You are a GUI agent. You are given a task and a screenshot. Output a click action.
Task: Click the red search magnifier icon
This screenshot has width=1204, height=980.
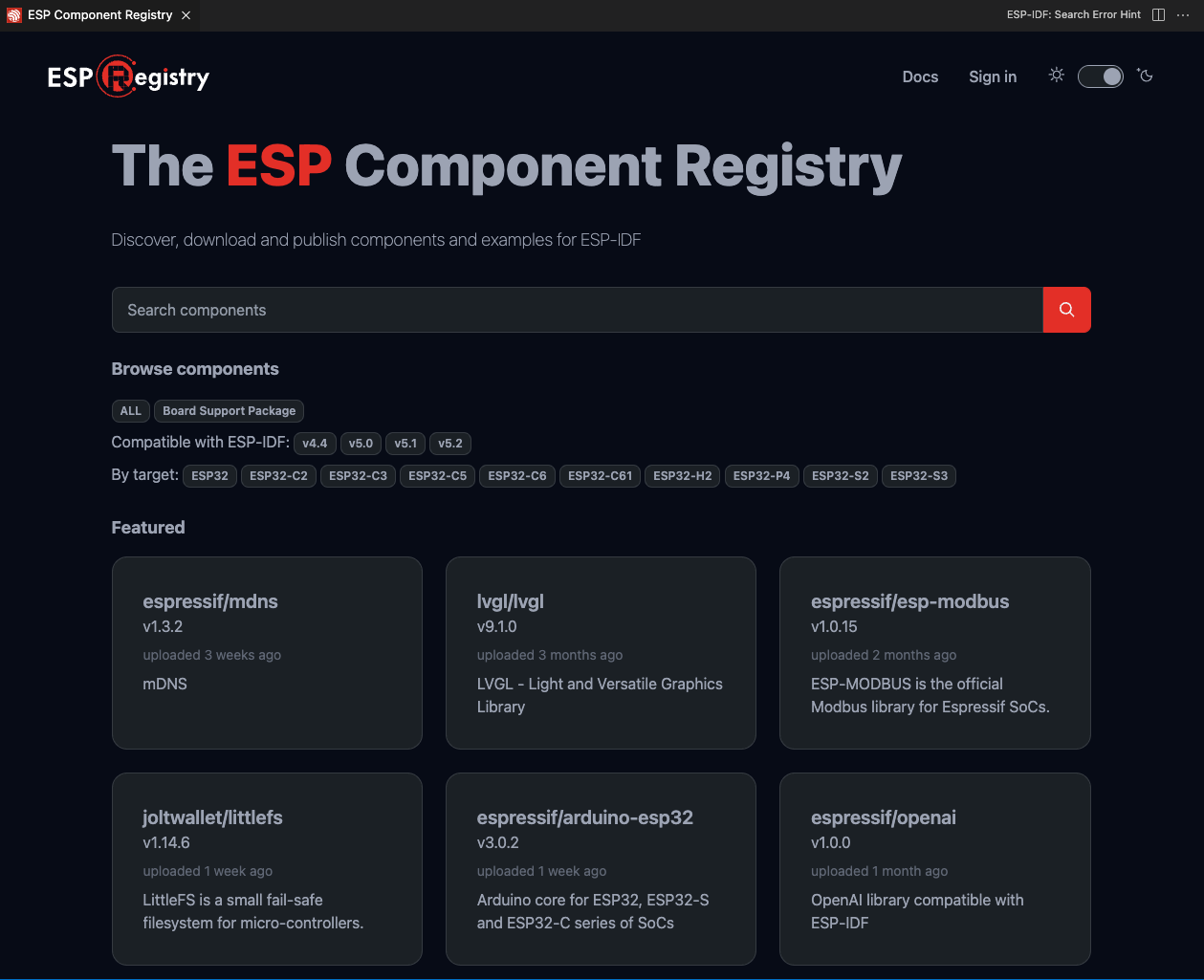click(1066, 309)
